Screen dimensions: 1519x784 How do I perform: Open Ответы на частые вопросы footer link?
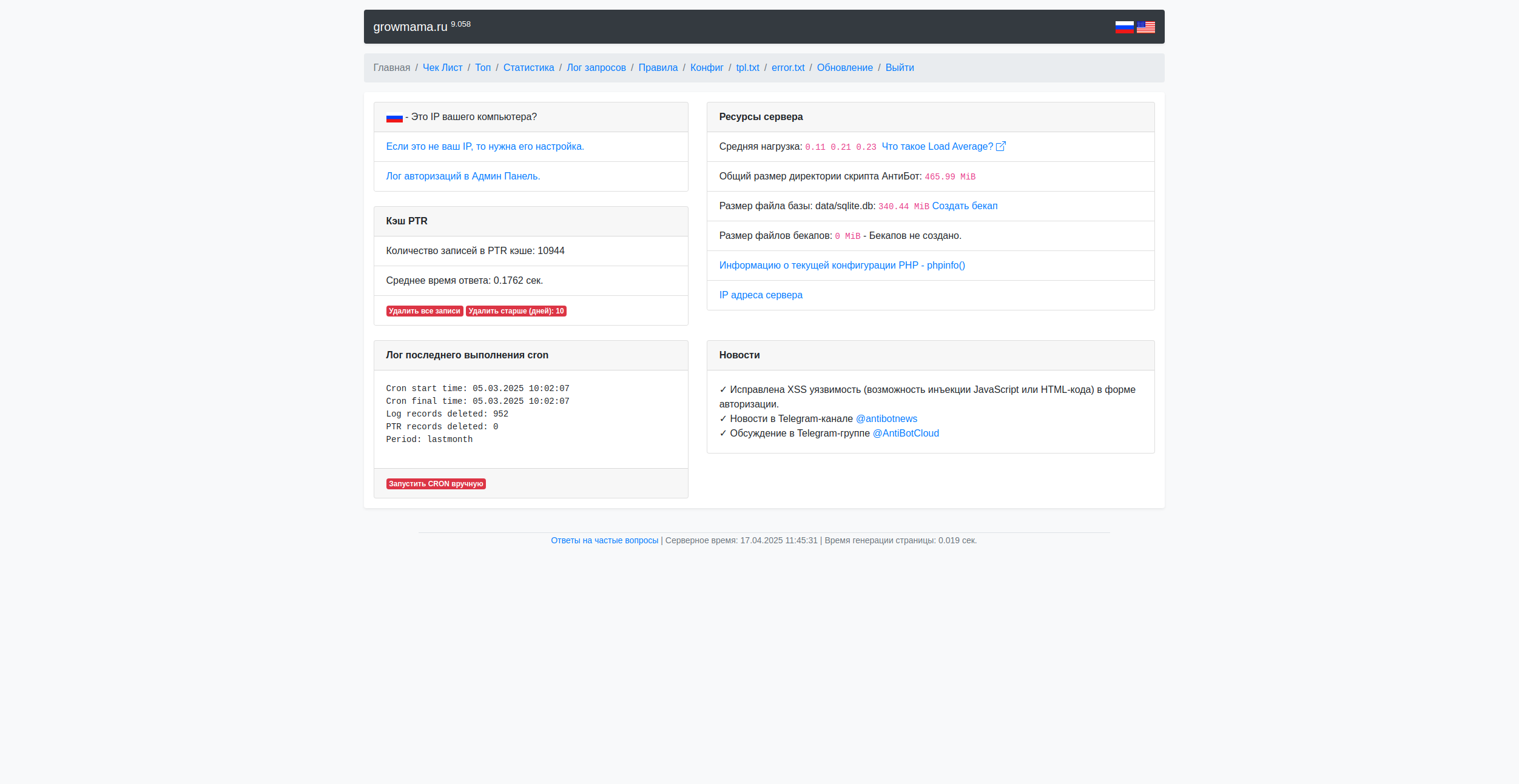(x=604, y=540)
